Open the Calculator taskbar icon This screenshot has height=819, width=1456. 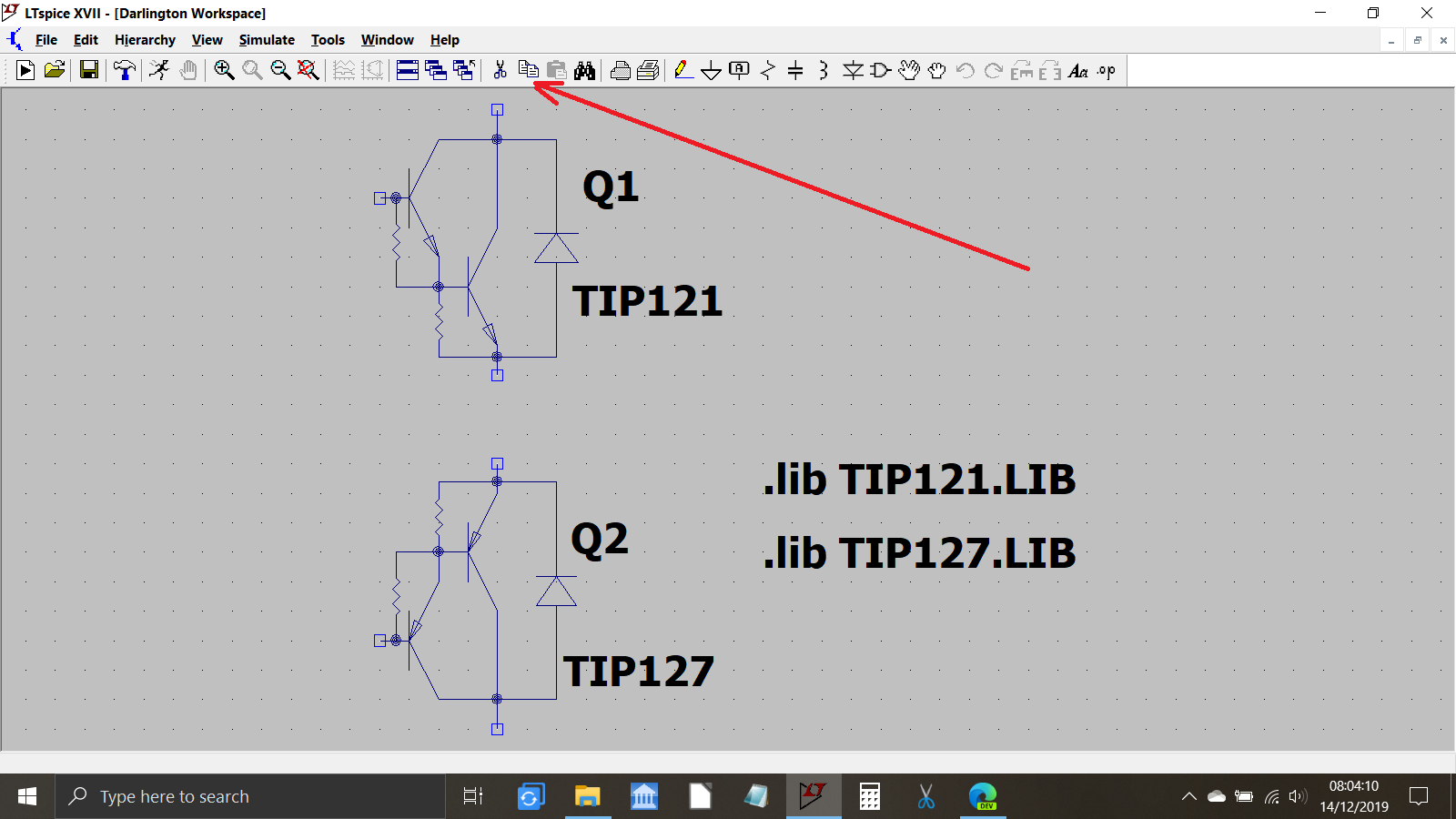pyautogui.click(x=870, y=796)
